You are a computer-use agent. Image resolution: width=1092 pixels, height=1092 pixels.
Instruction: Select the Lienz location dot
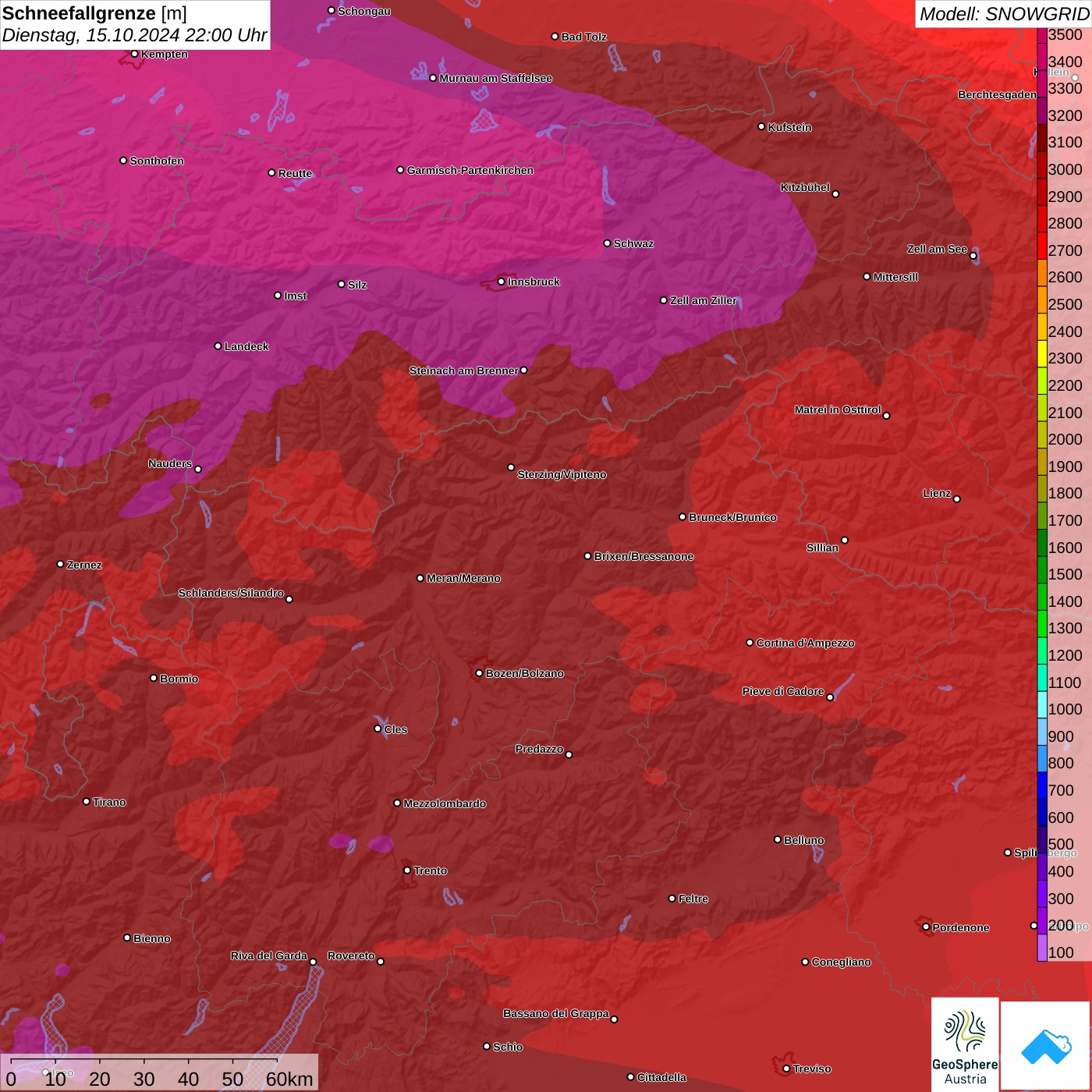(956, 498)
